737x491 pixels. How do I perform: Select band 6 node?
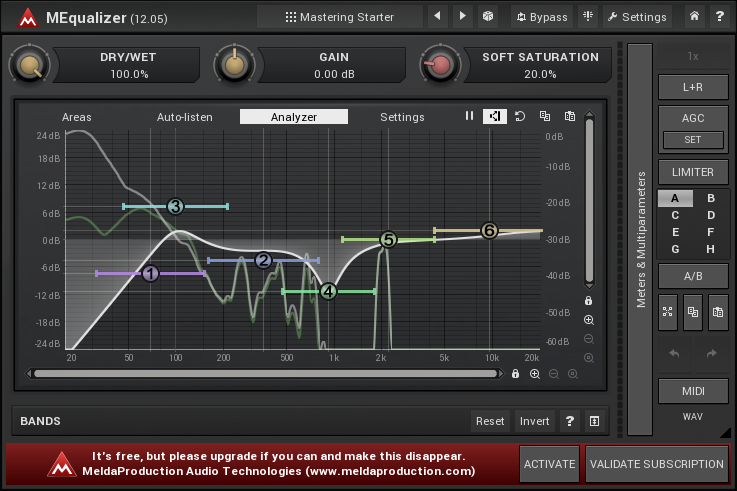[489, 231]
